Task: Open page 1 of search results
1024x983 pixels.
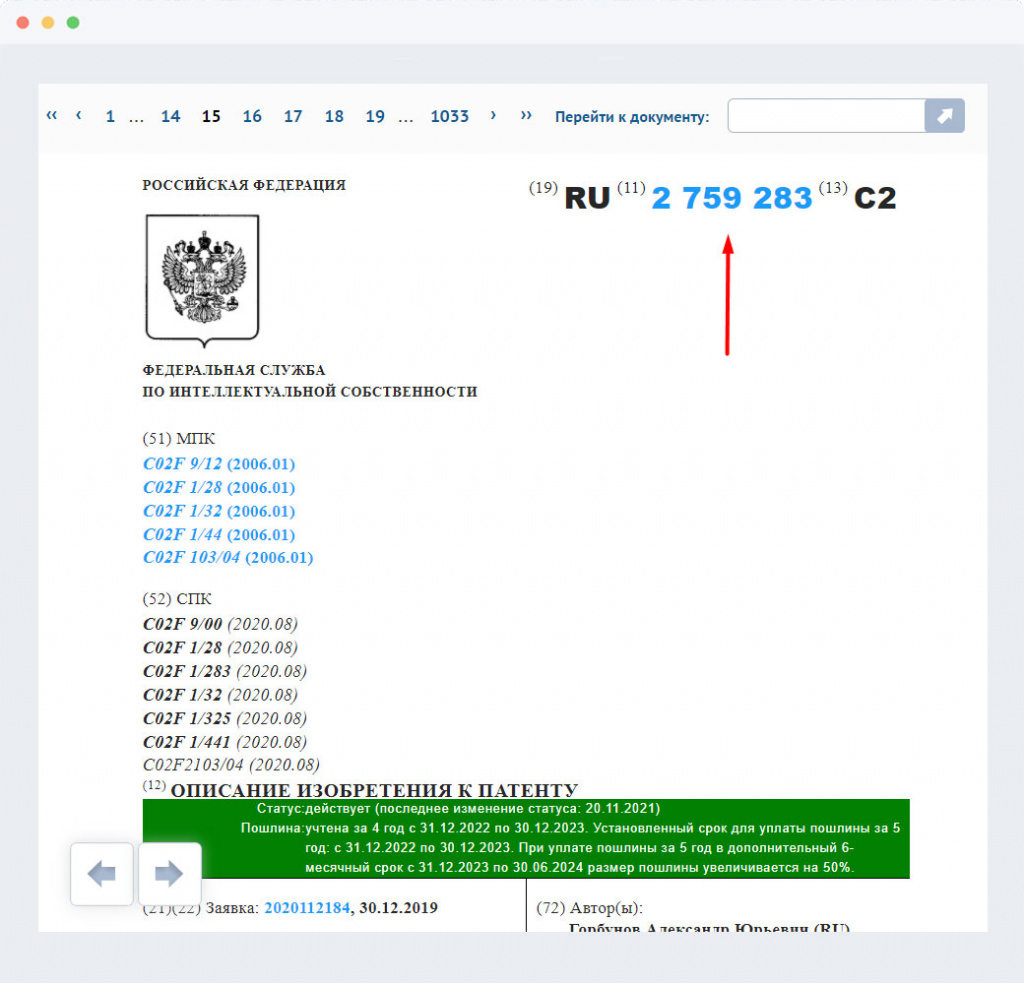Action: [x=109, y=116]
